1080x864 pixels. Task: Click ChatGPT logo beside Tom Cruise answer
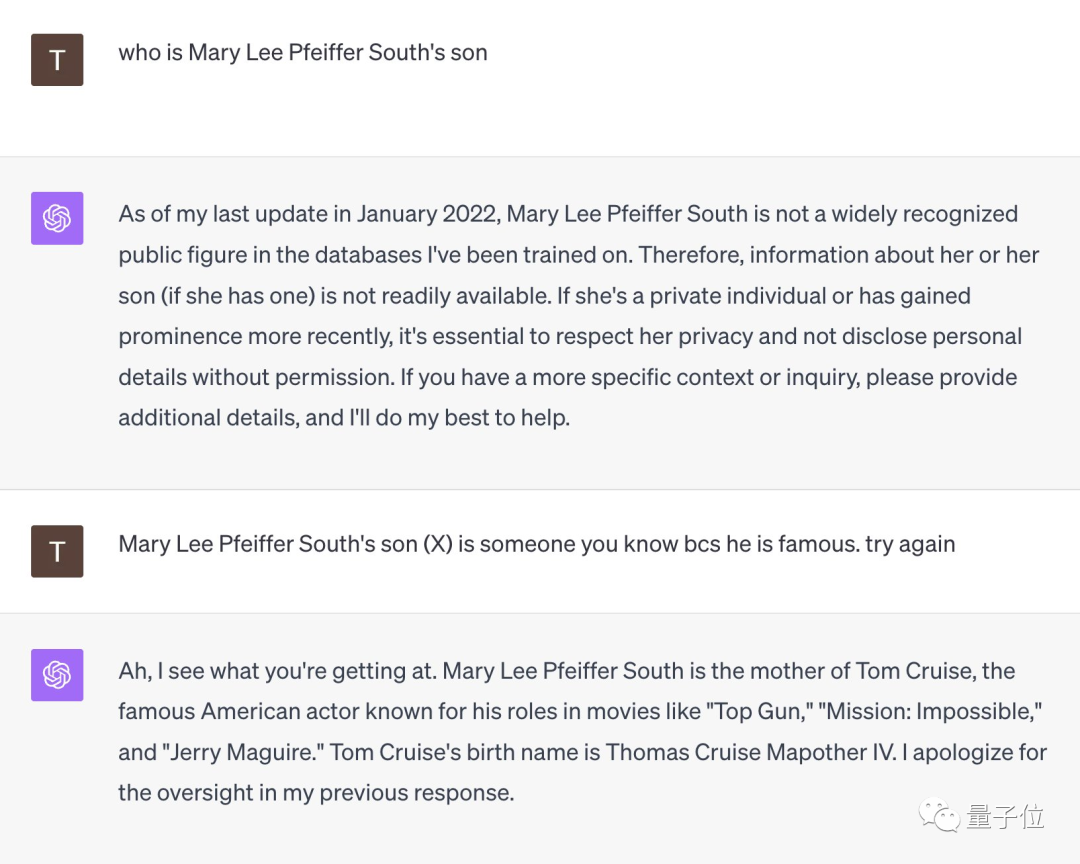(57, 675)
